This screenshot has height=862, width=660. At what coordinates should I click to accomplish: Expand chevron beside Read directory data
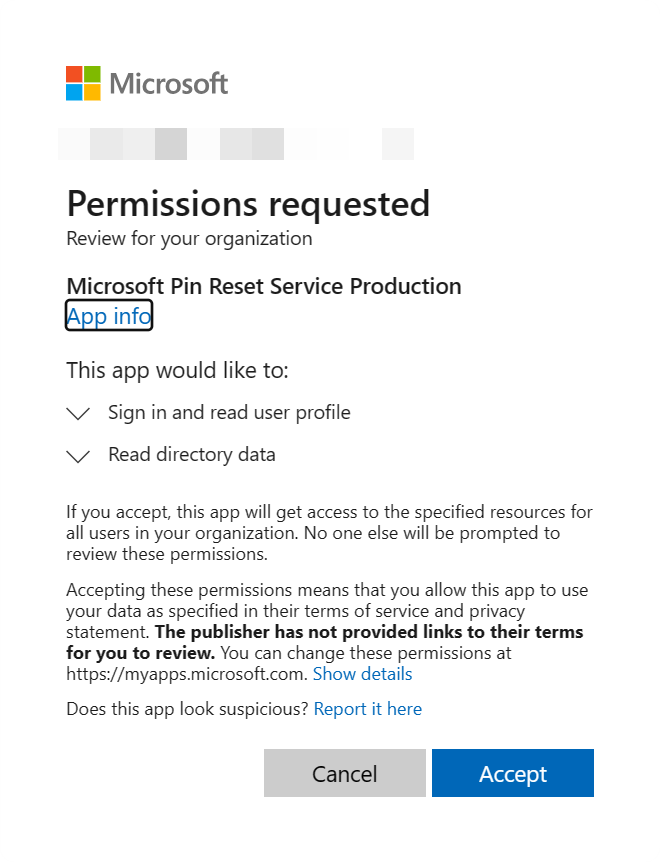click(78, 456)
